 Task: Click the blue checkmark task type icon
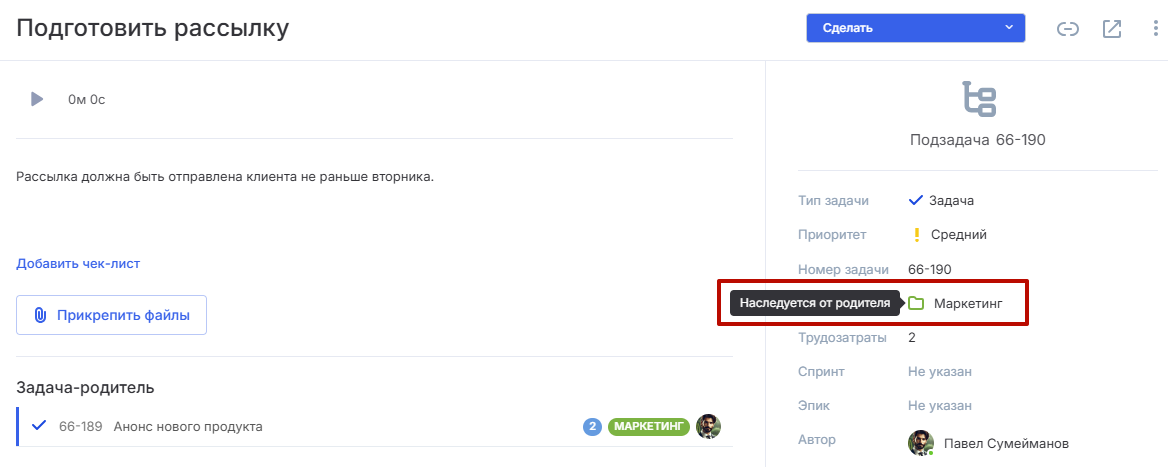pyautogui.click(x=916, y=200)
